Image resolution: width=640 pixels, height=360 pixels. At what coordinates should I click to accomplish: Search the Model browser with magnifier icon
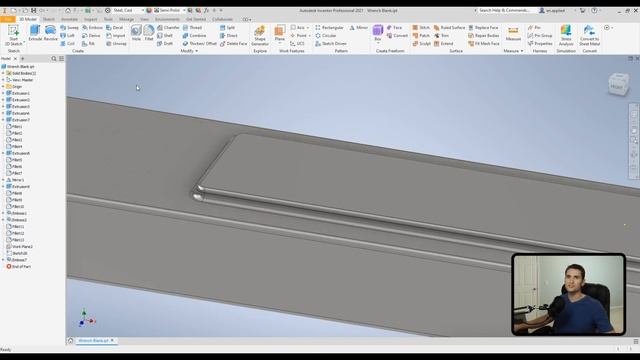pyautogui.click(x=54, y=59)
